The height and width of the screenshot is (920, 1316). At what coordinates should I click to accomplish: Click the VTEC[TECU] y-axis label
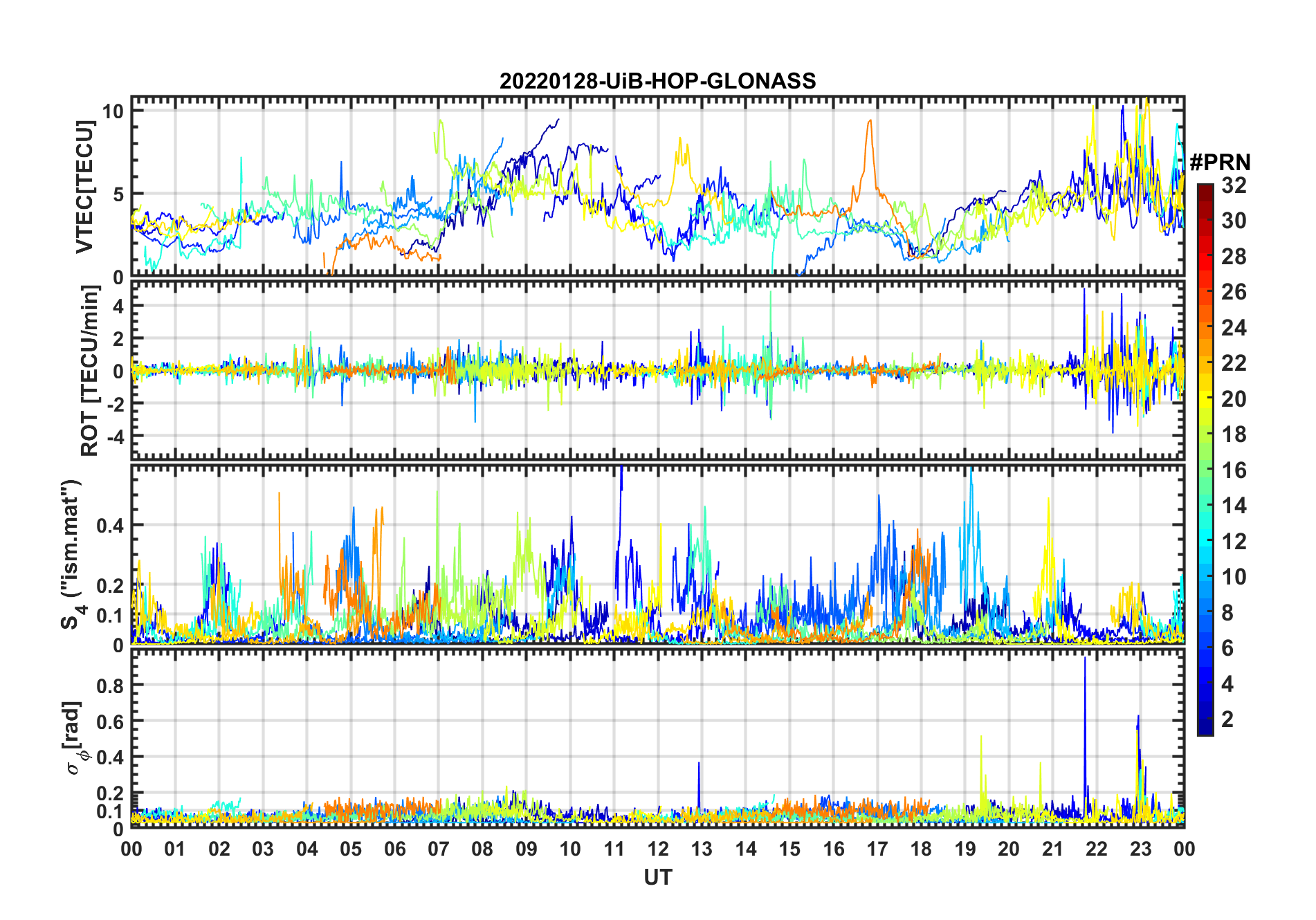[x=84, y=187]
